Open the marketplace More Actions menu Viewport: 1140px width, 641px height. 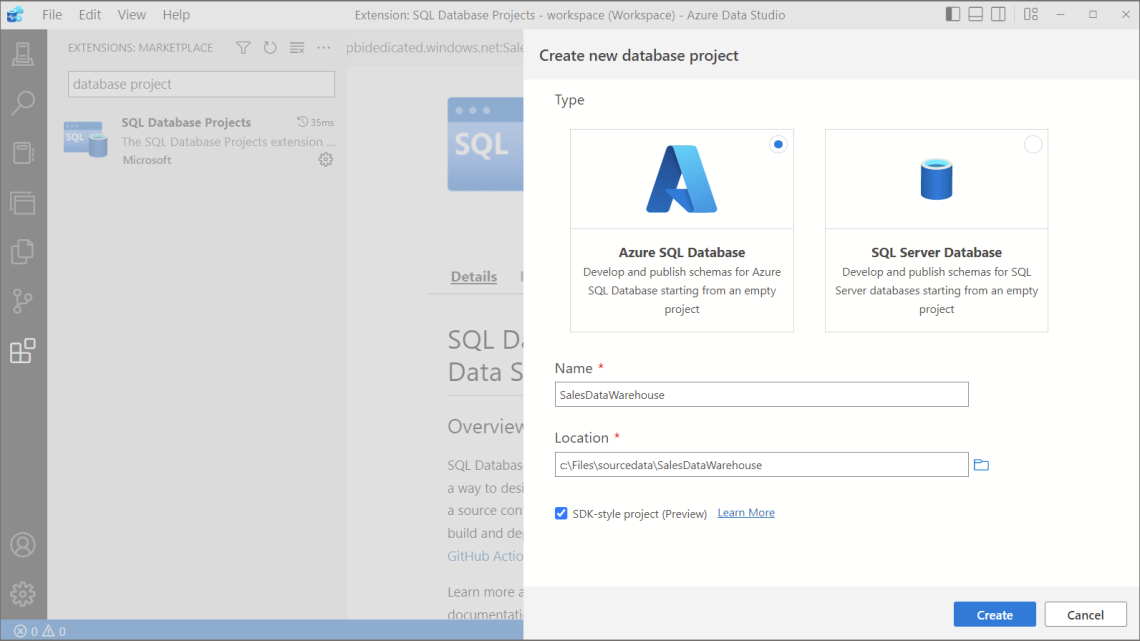[x=323, y=47]
